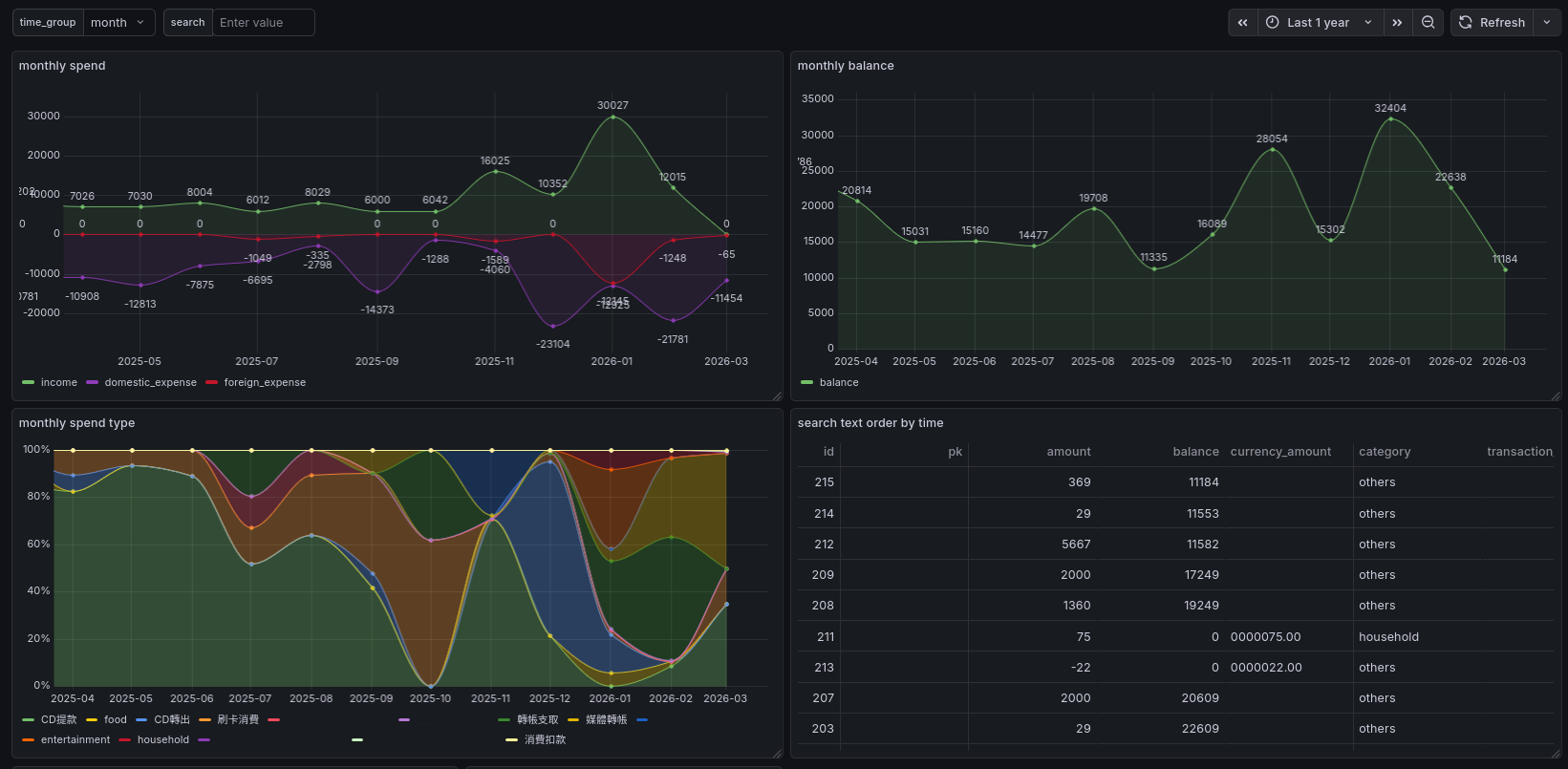1568x769 pixels.
Task: Select household category cell in row 211
Action: coord(1388,637)
